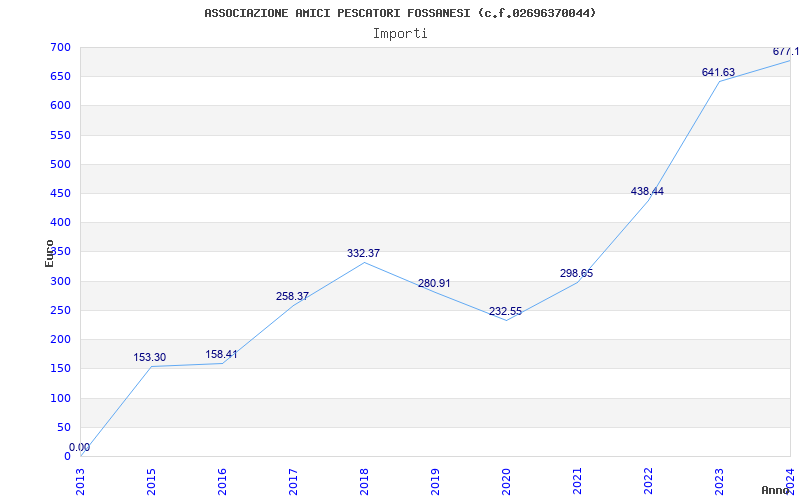Select the 232.55 data label
The image size is (800, 500).
505,311
